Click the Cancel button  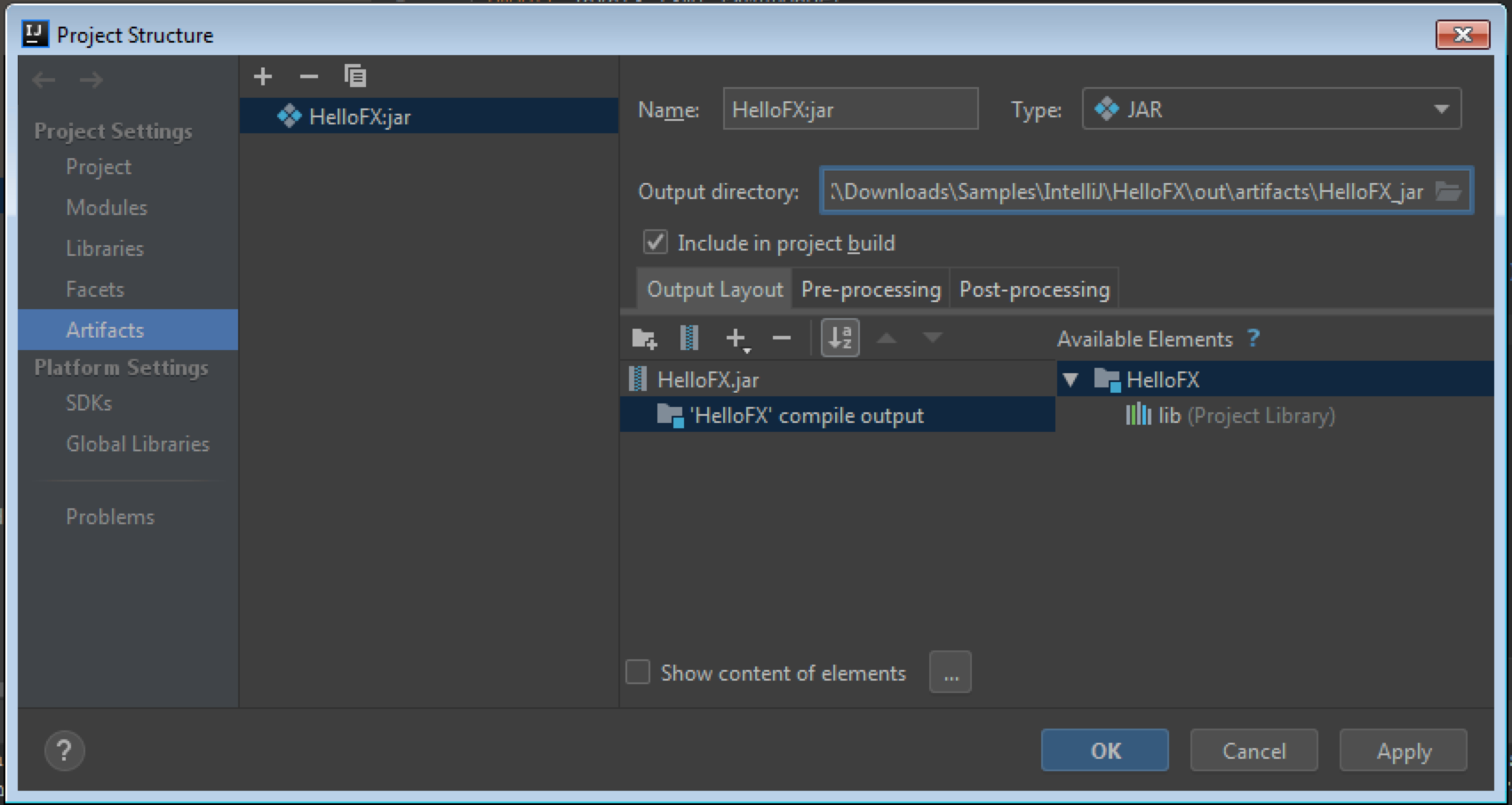click(1253, 751)
